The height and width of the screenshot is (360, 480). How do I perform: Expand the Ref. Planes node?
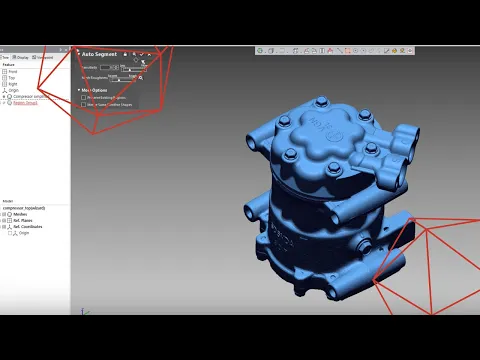(x=1, y=220)
